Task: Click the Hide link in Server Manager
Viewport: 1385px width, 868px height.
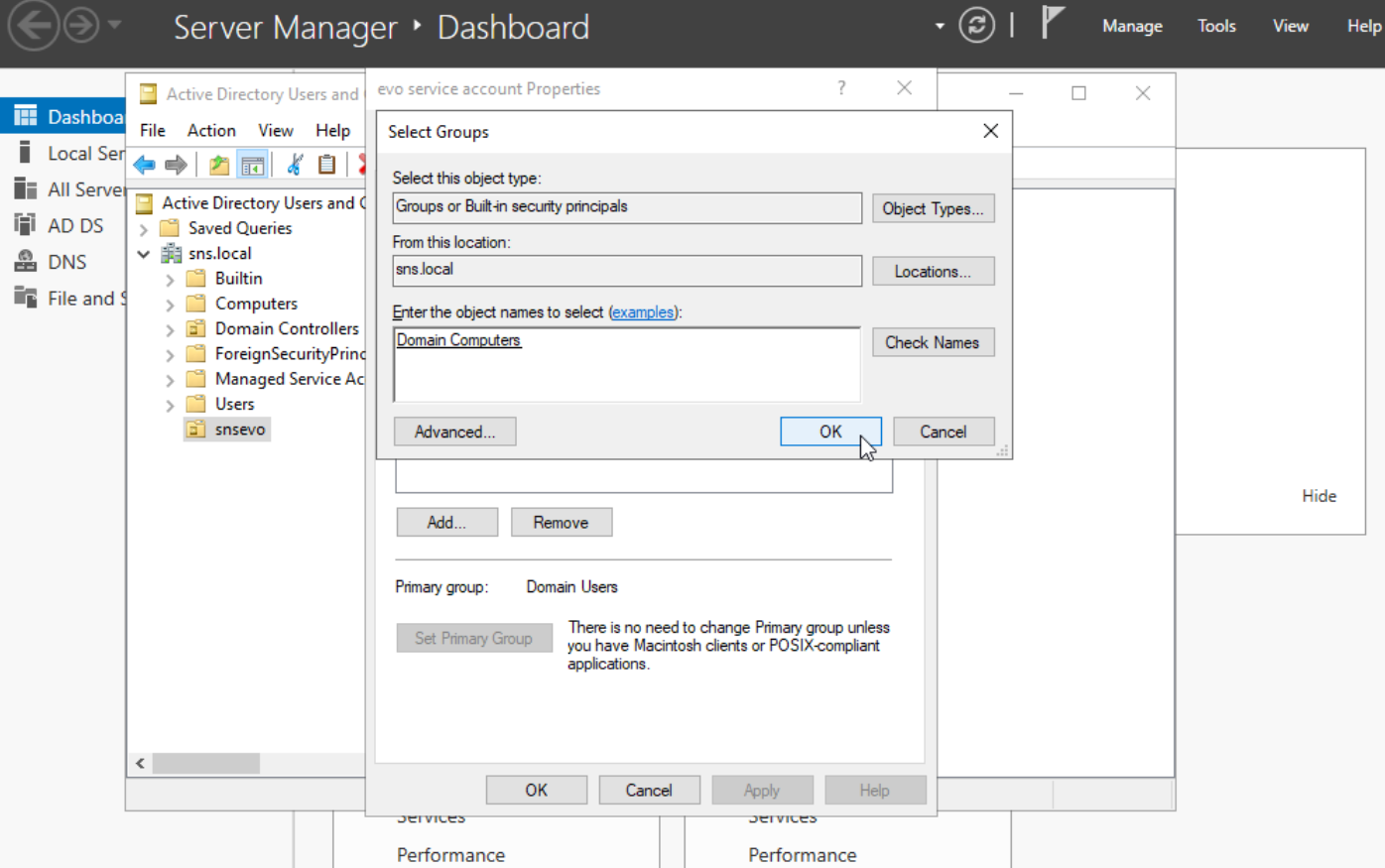Action: click(x=1319, y=496)
